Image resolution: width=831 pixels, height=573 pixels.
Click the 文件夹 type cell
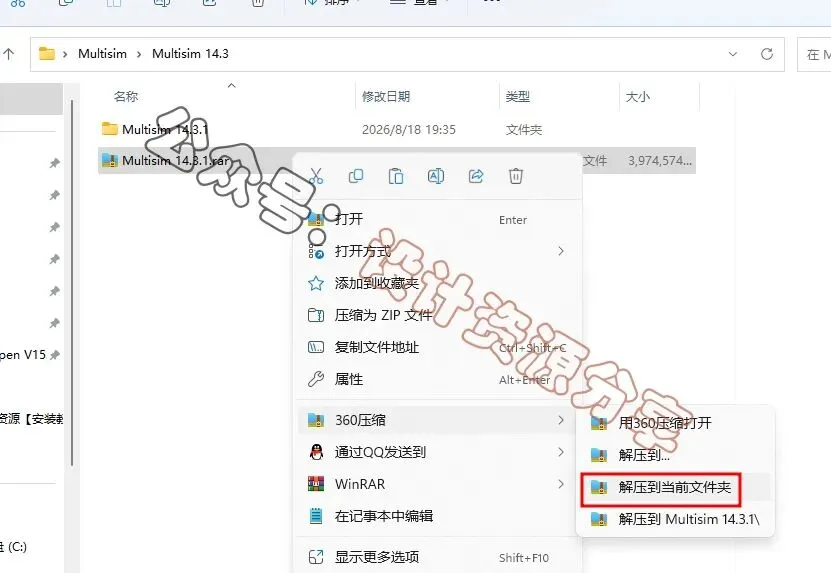point(524,129)
